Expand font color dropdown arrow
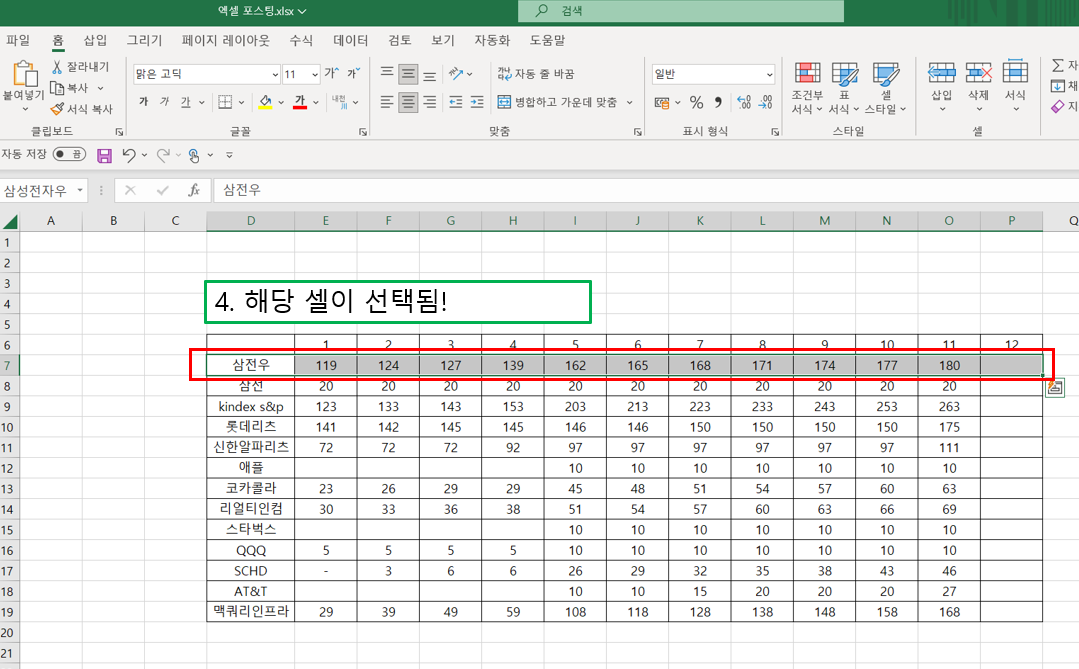The width and height of the screenshot is (1079, 669). pyautogui.click(x=316, y=102)
